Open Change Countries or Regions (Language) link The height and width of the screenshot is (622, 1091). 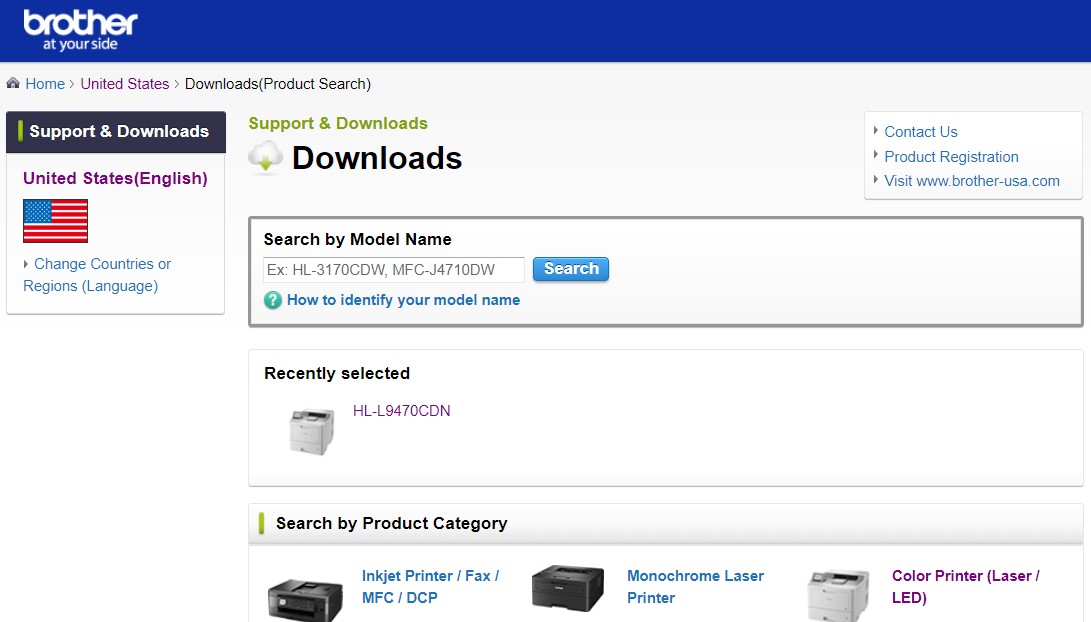(97, 275)
